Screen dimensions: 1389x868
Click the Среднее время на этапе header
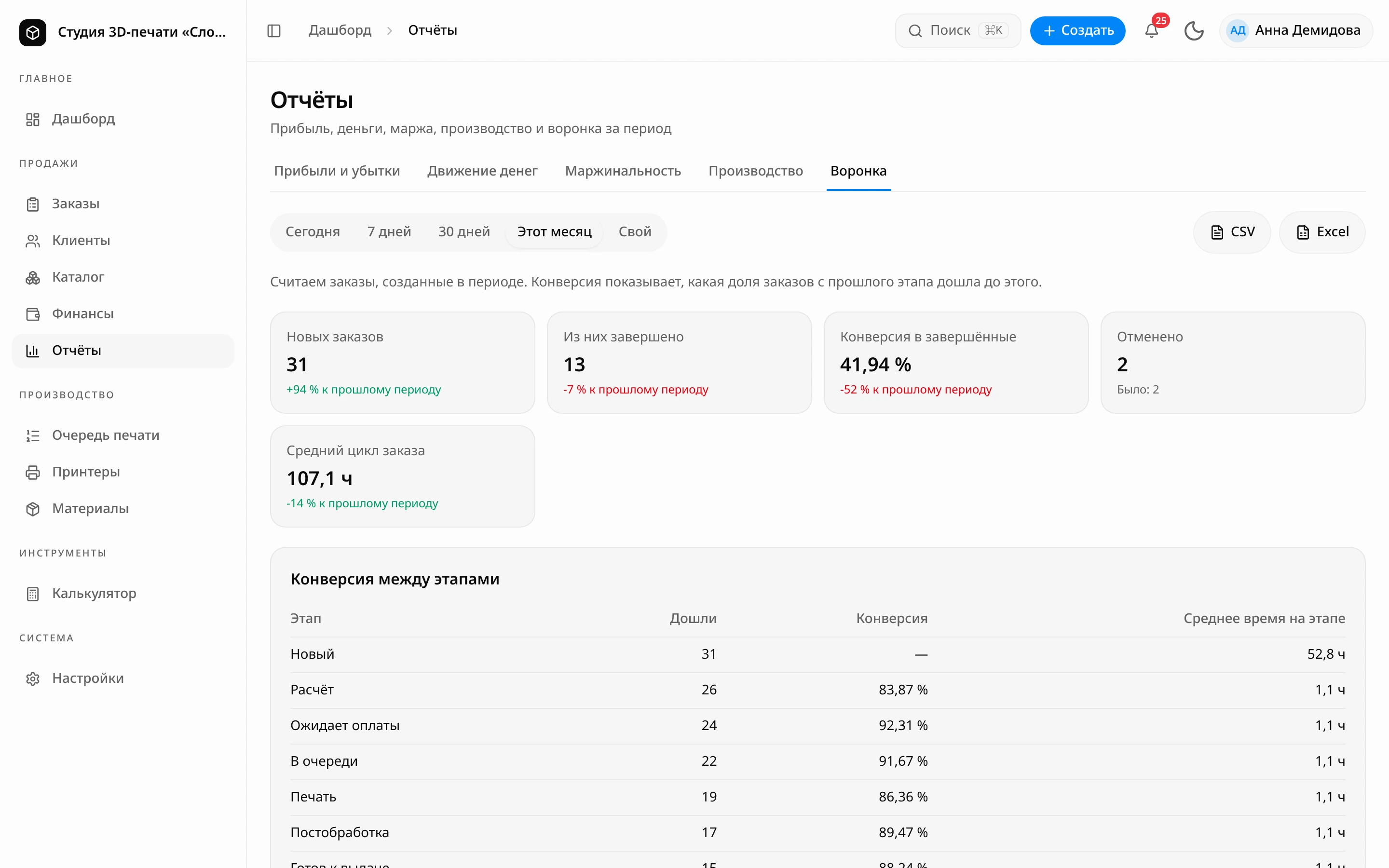tap(1265, 619)
